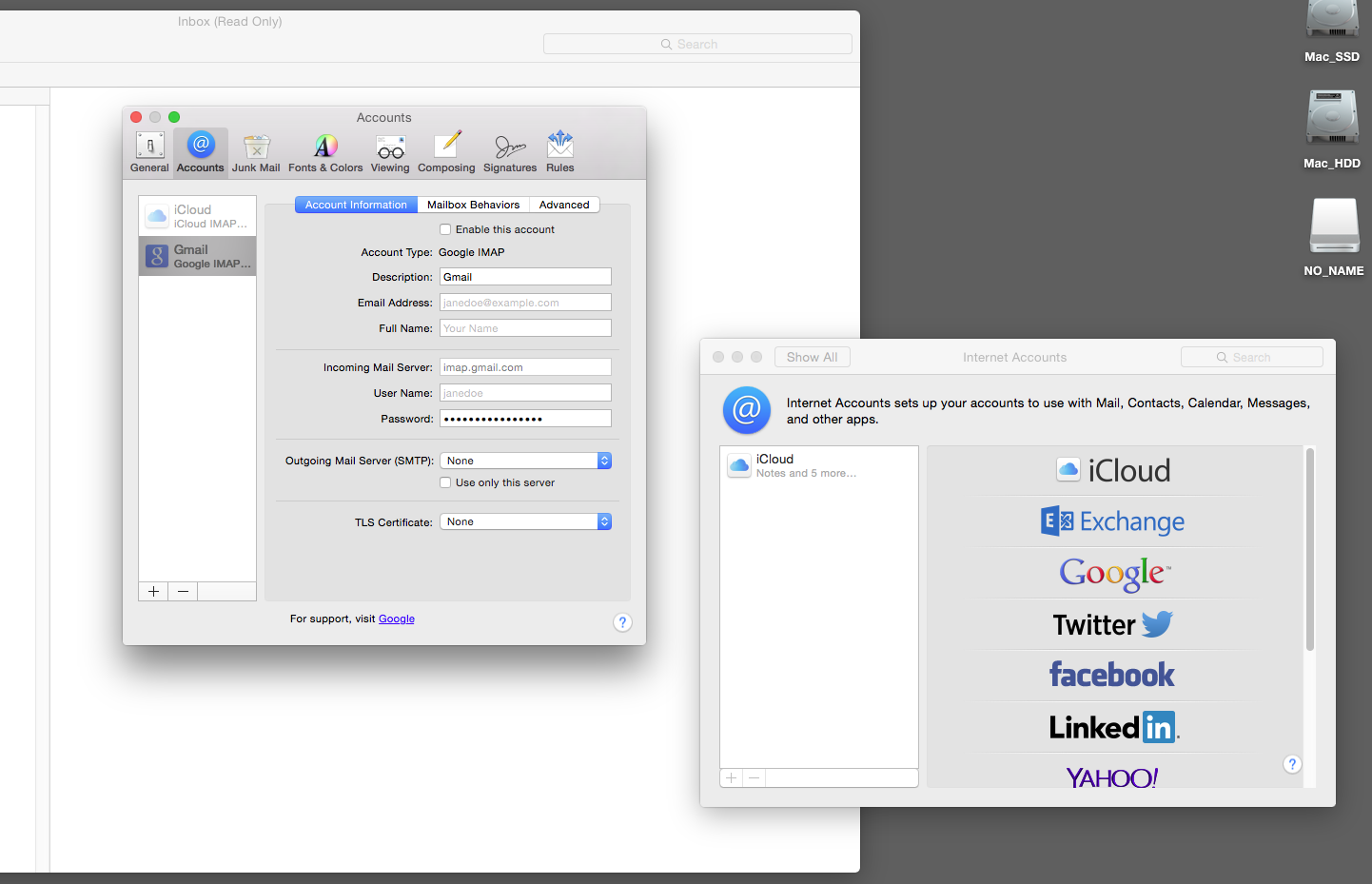The width and height of the screenshot is (1372, 884).
Task: Click the Internet Accounts @ icon
Action: [747, 410]
